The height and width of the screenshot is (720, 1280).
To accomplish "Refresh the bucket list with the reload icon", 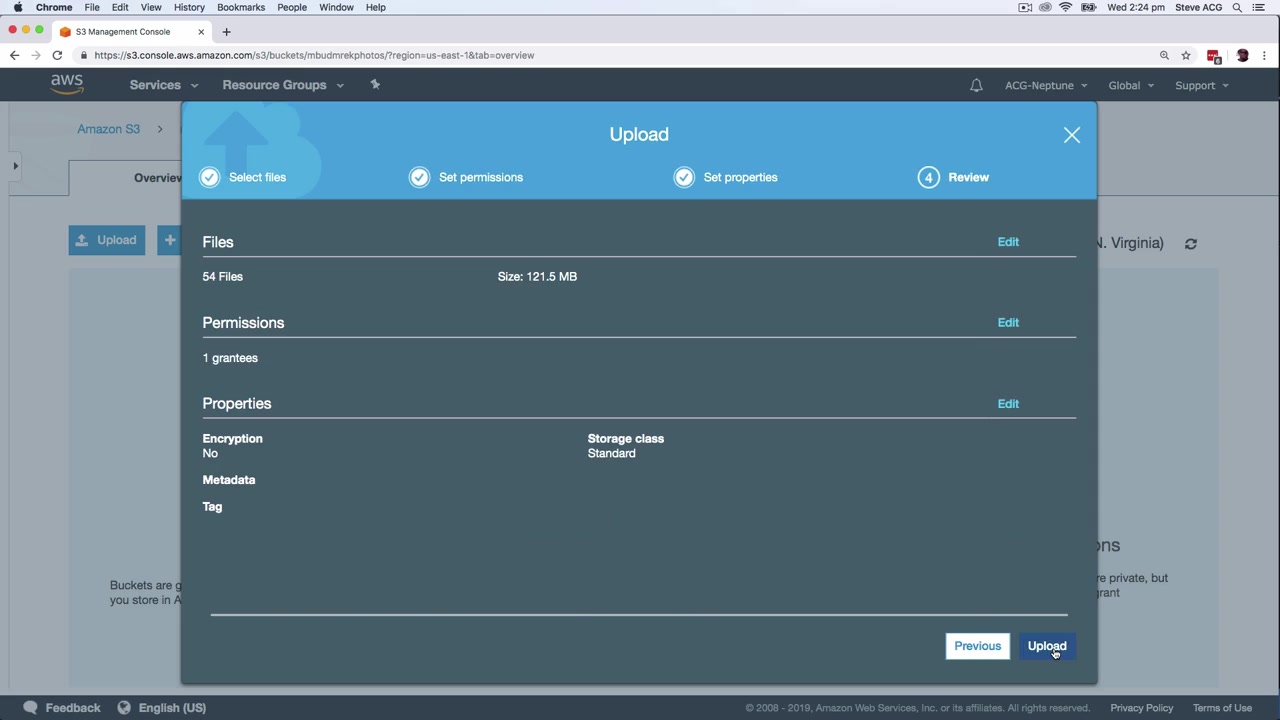I will 1191,243.
